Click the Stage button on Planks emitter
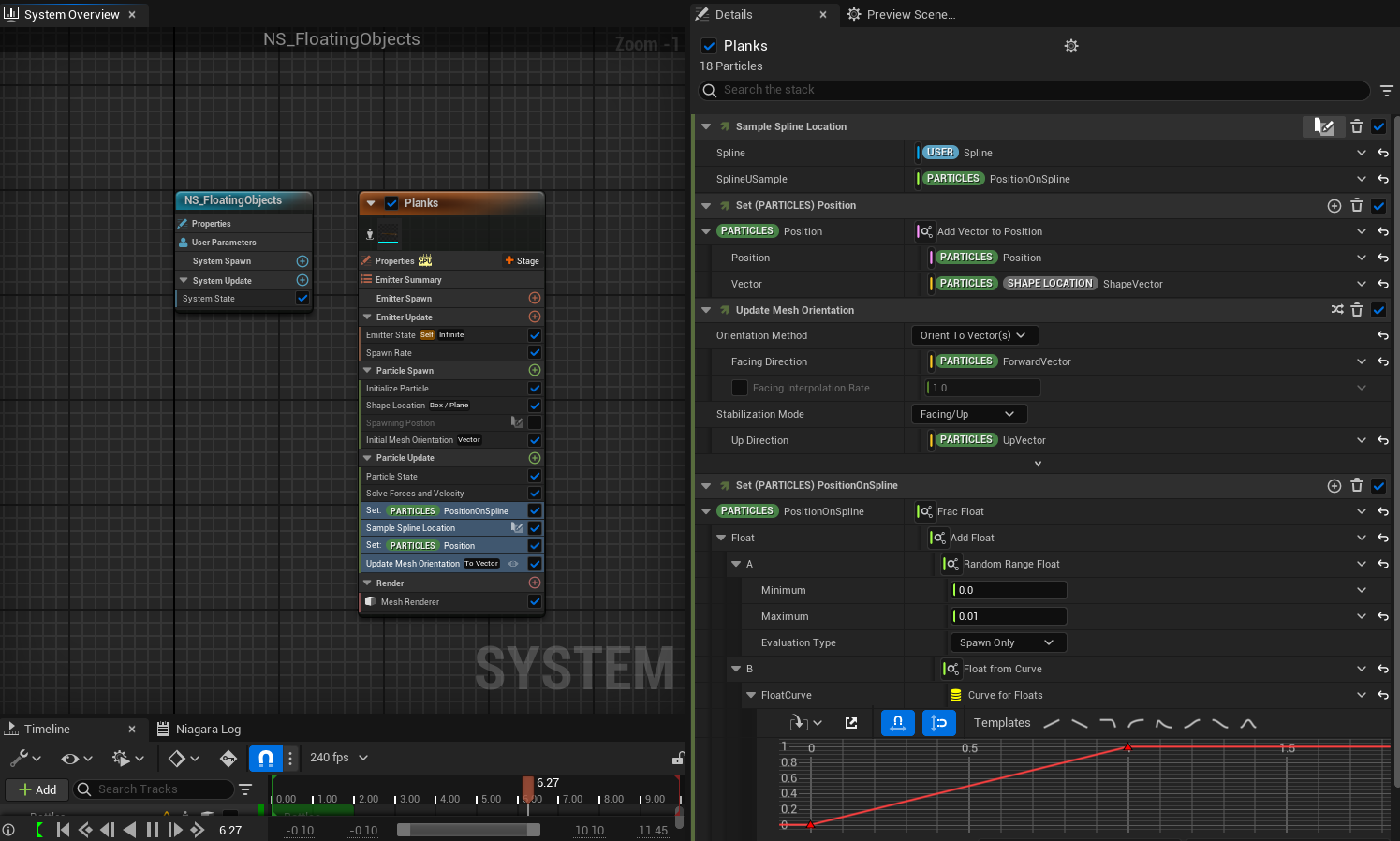This screenshot has height=841, width=1400. click(x=523, y=261)
